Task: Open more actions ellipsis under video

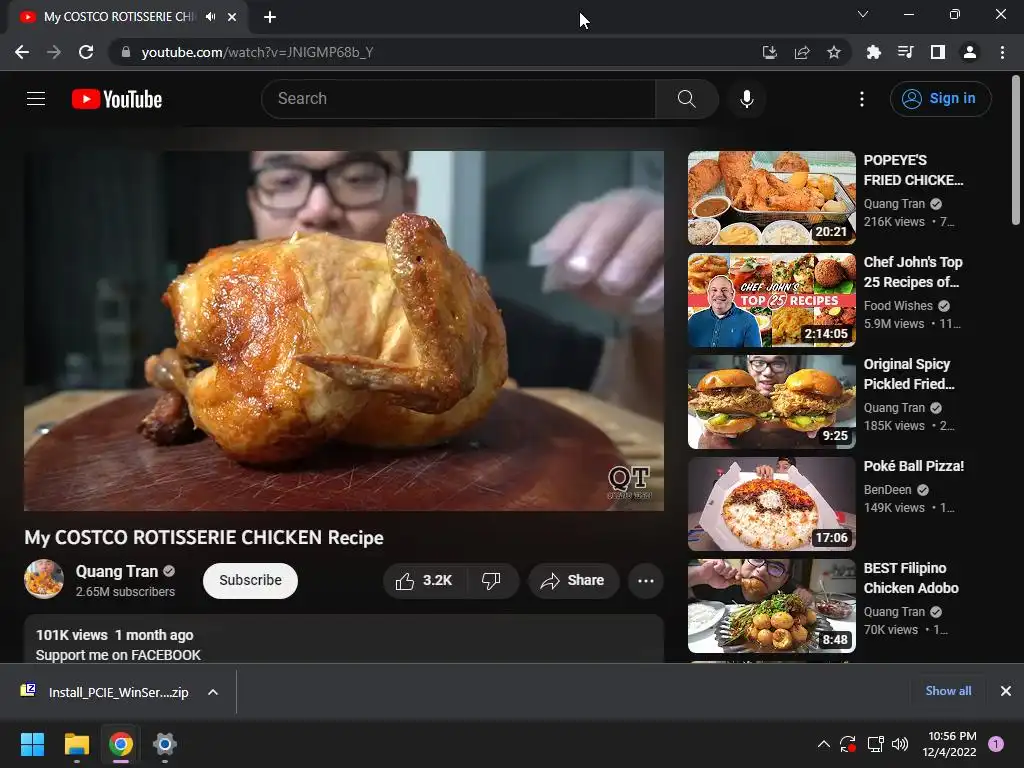Action: tap(646, 581)
